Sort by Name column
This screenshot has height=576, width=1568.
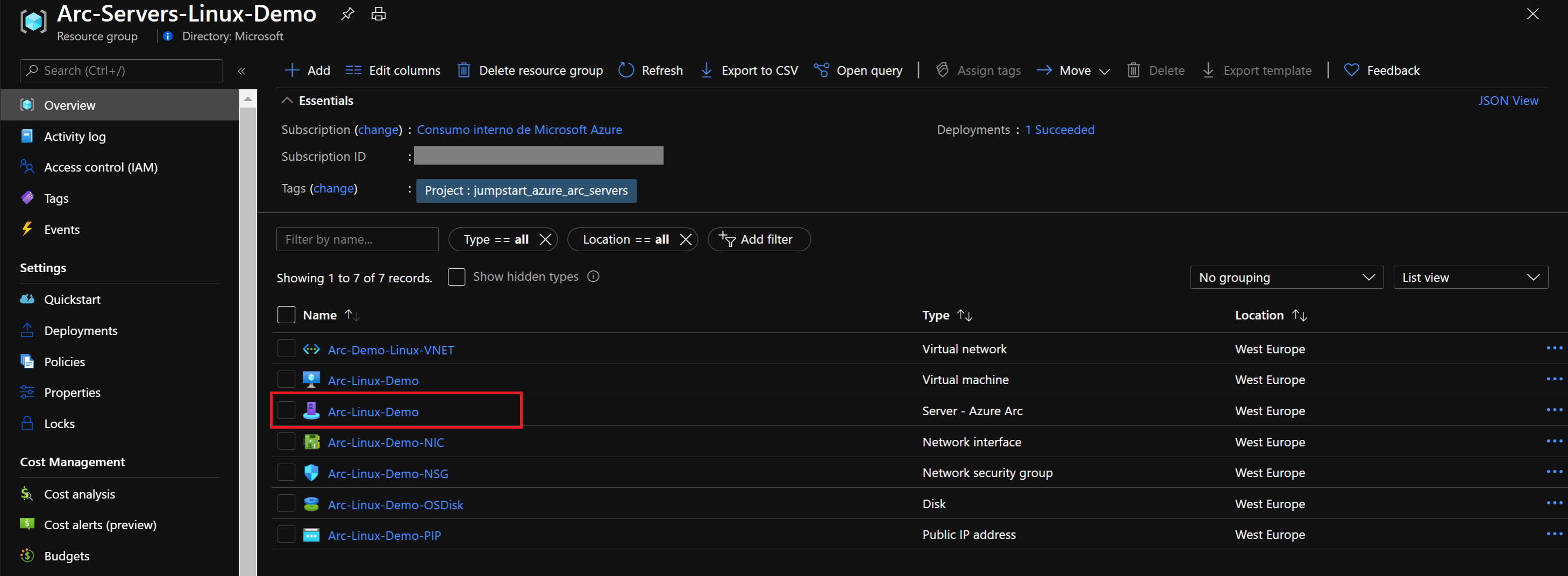331,315
